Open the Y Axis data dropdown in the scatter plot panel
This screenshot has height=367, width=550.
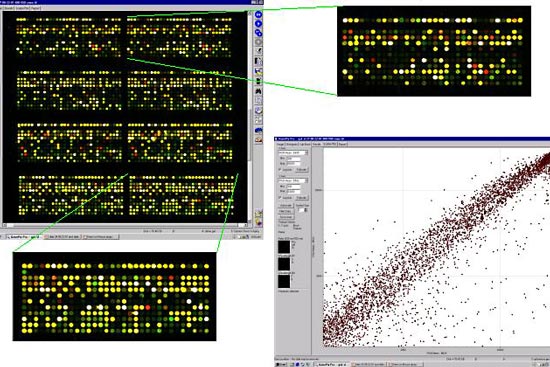tap(293, 181)
